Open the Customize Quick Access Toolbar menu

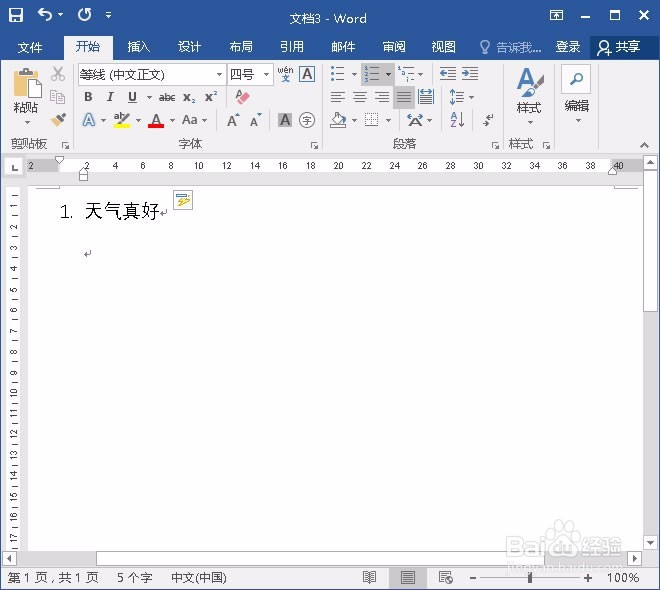pos(109,15)
